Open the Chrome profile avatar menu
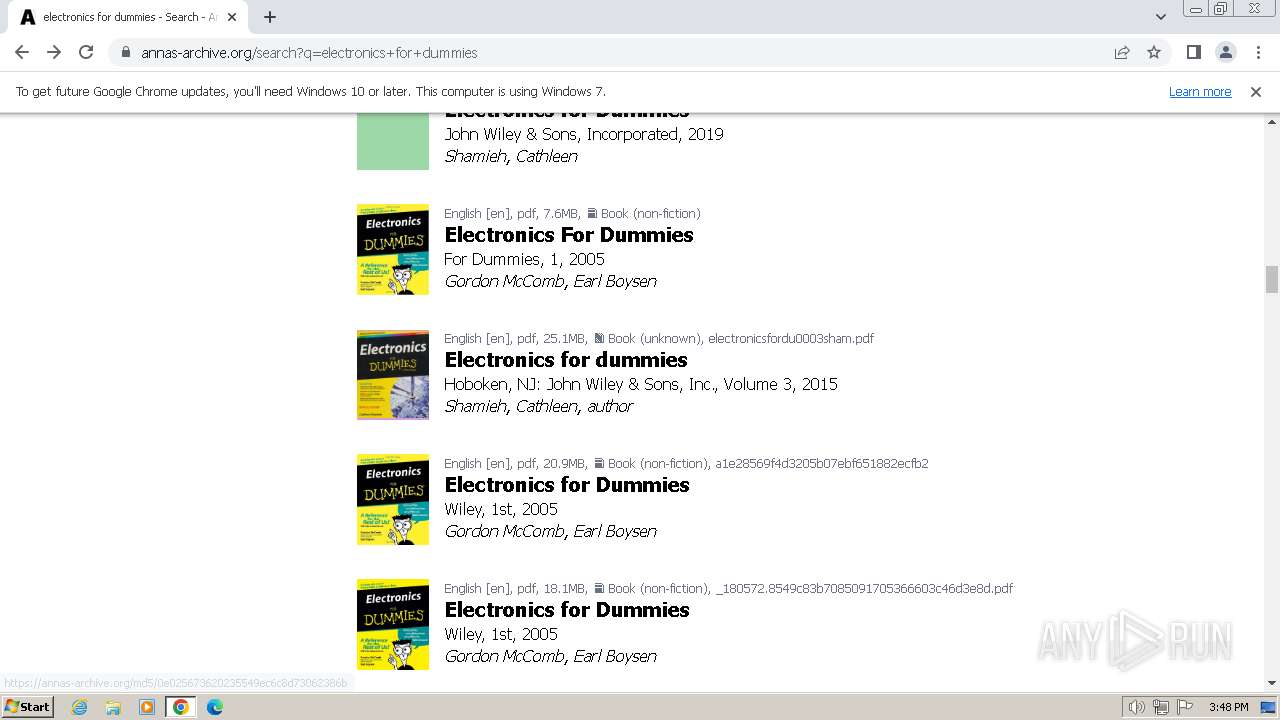 click(1225, 52)
